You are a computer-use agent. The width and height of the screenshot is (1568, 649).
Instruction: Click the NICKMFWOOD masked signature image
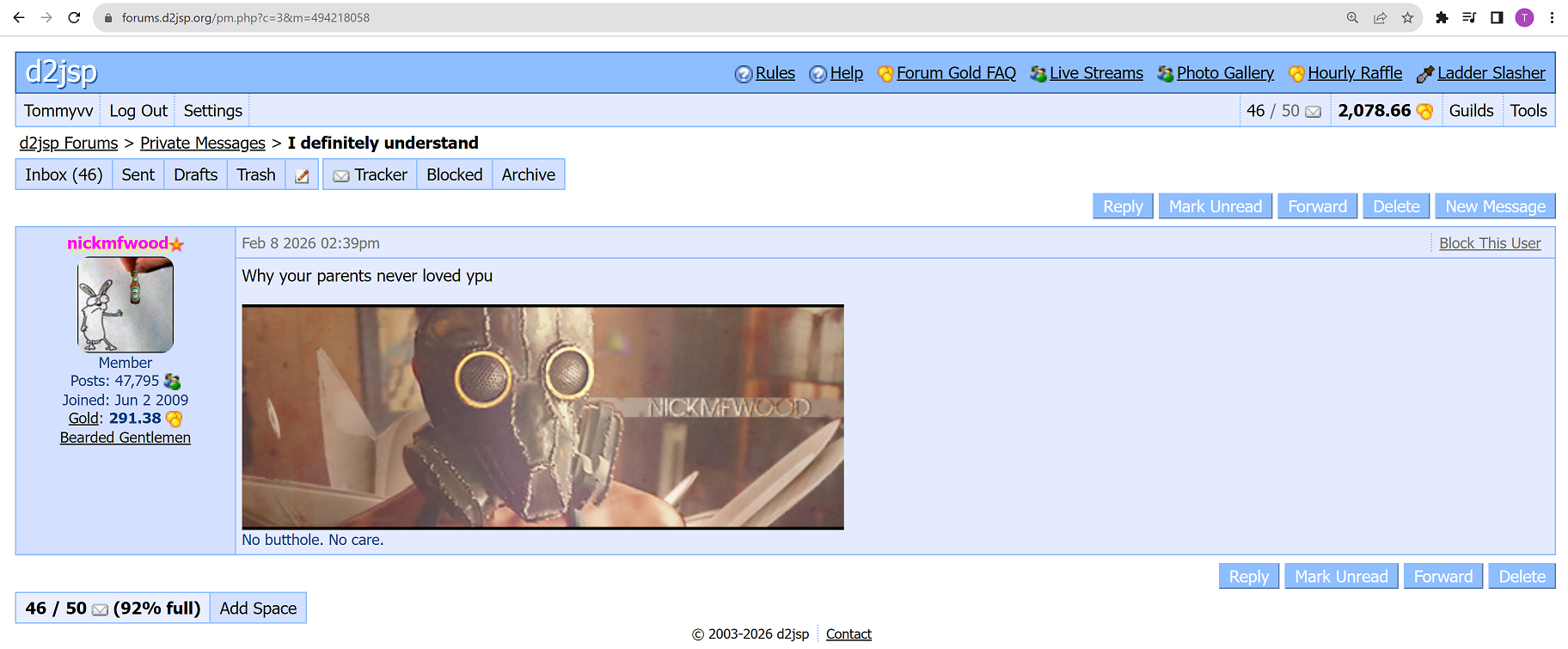click(x=542, y=417)
